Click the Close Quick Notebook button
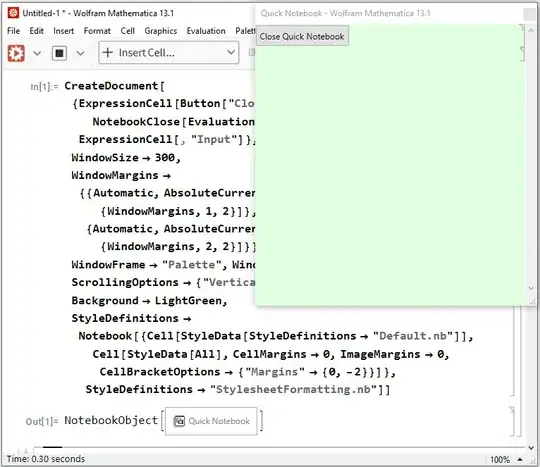This screenshot has width=540, height=467. [302, 36]
